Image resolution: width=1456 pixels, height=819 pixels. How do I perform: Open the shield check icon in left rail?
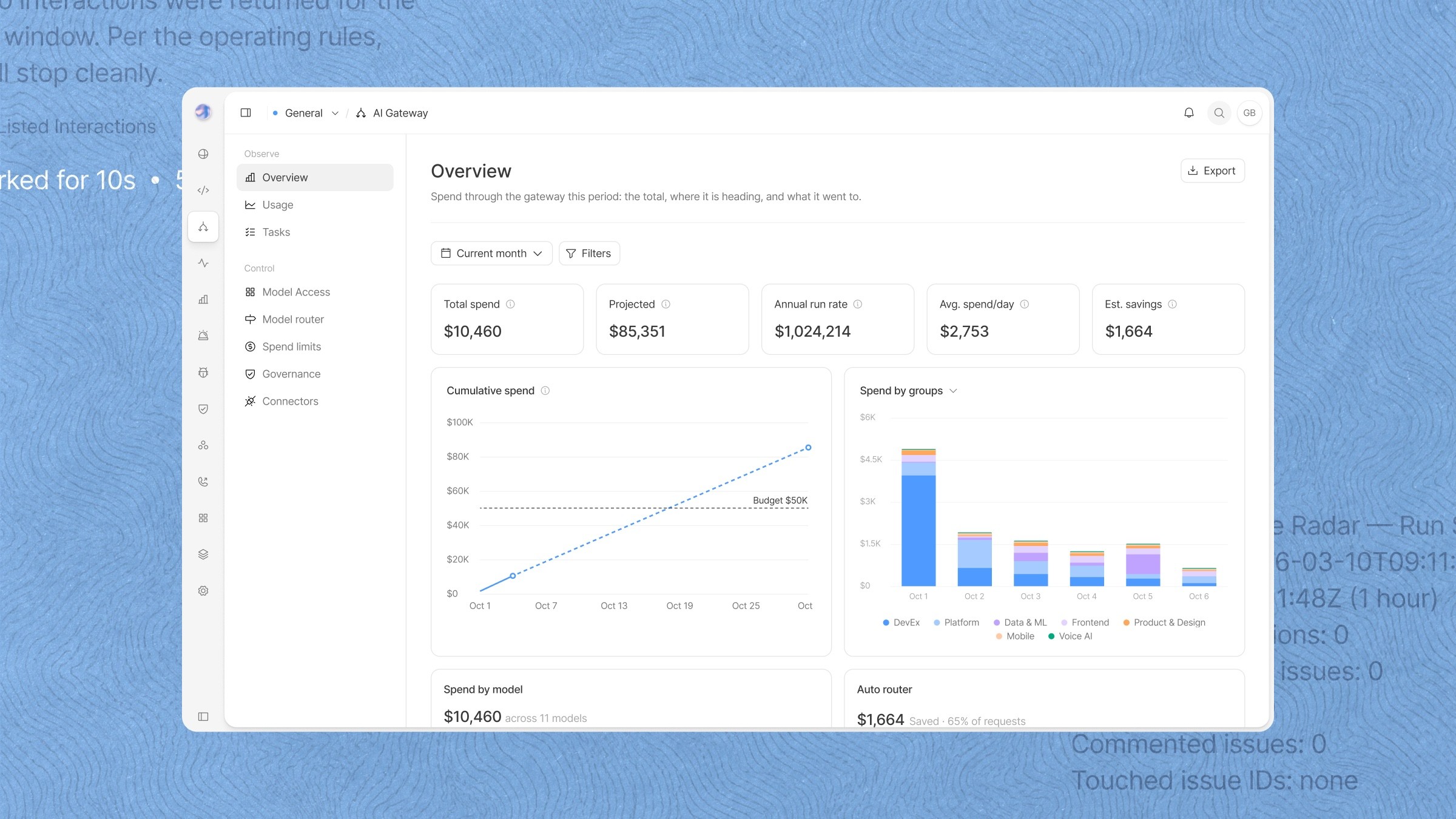(203, 409)
